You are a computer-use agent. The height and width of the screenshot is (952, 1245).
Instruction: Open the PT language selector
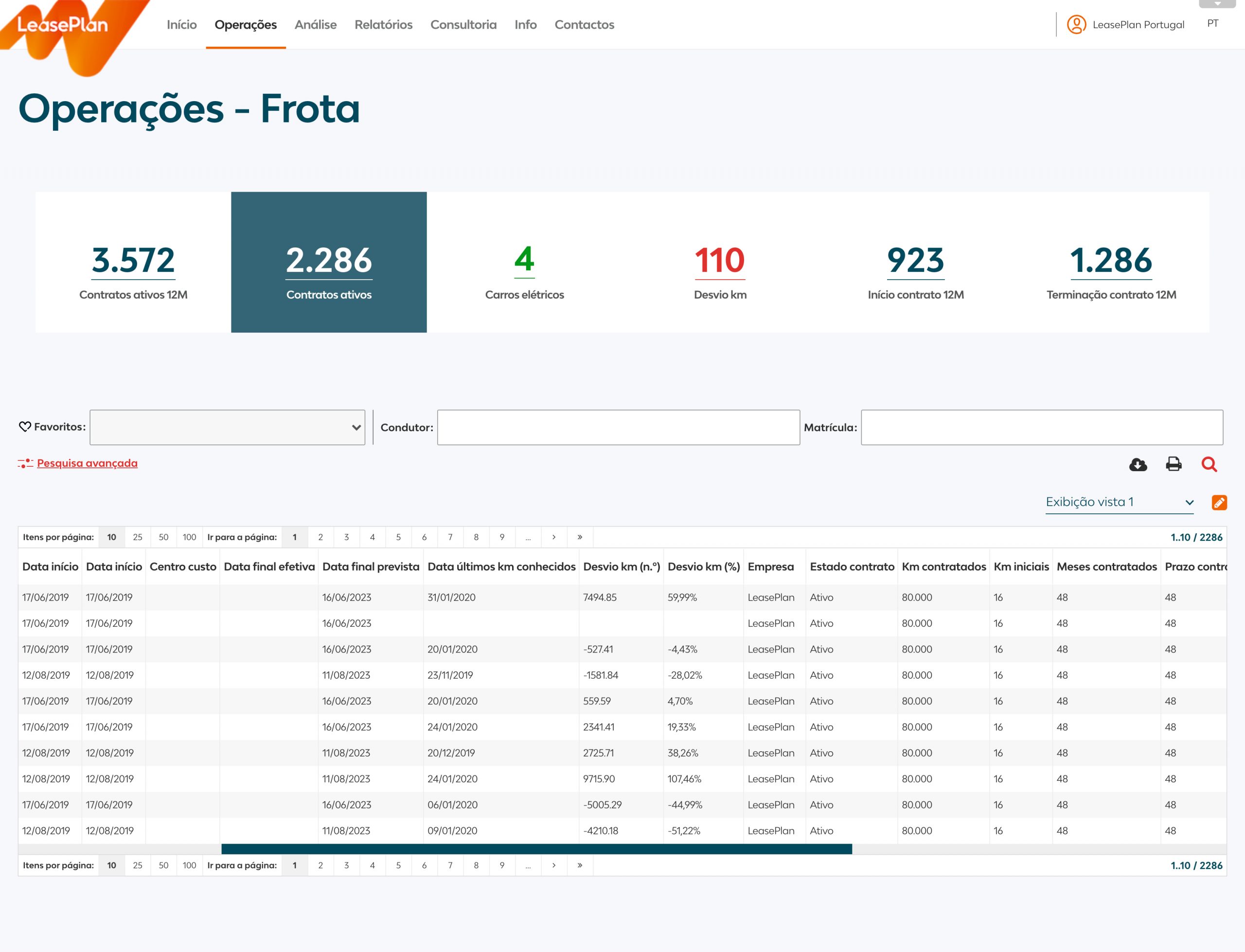1212,23
